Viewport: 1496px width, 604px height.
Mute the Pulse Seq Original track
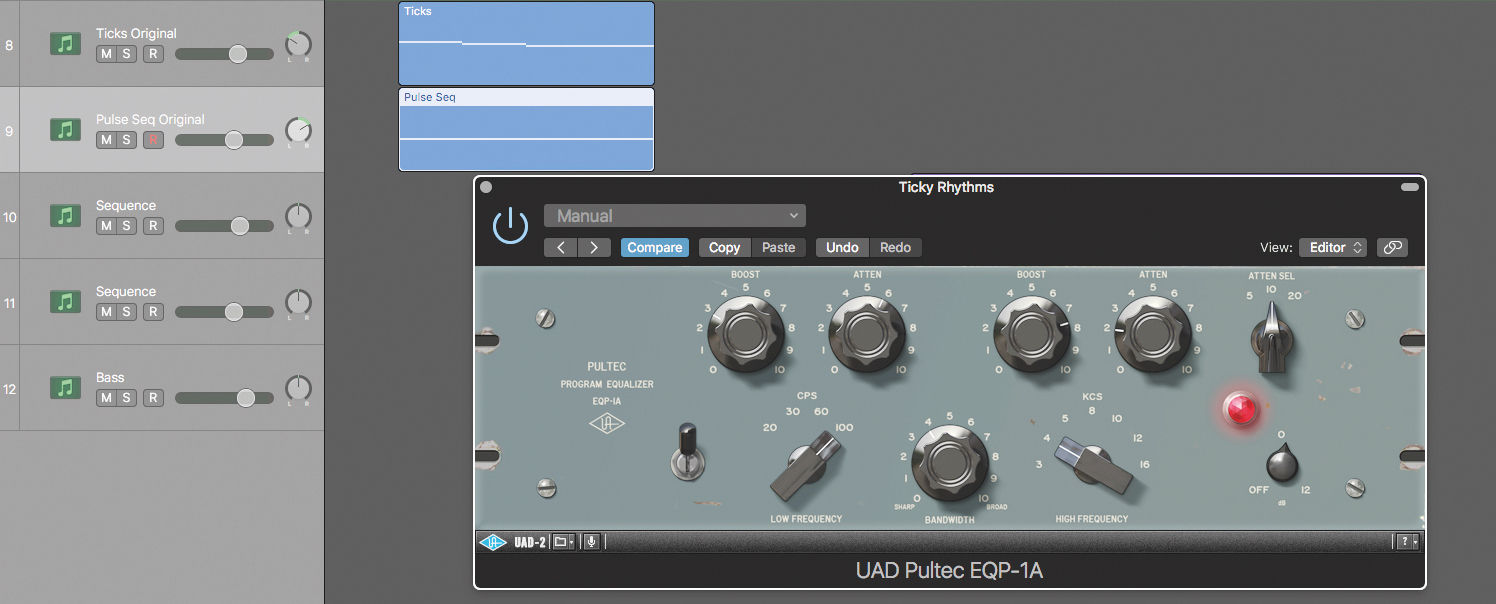point(106,140)
